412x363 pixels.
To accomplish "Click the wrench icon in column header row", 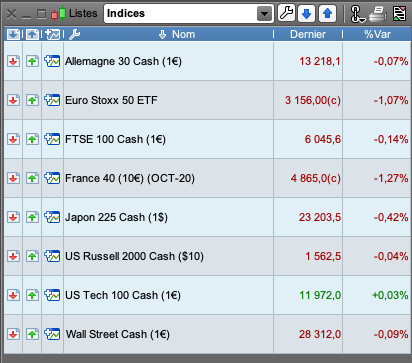I will tap(75, 34).
